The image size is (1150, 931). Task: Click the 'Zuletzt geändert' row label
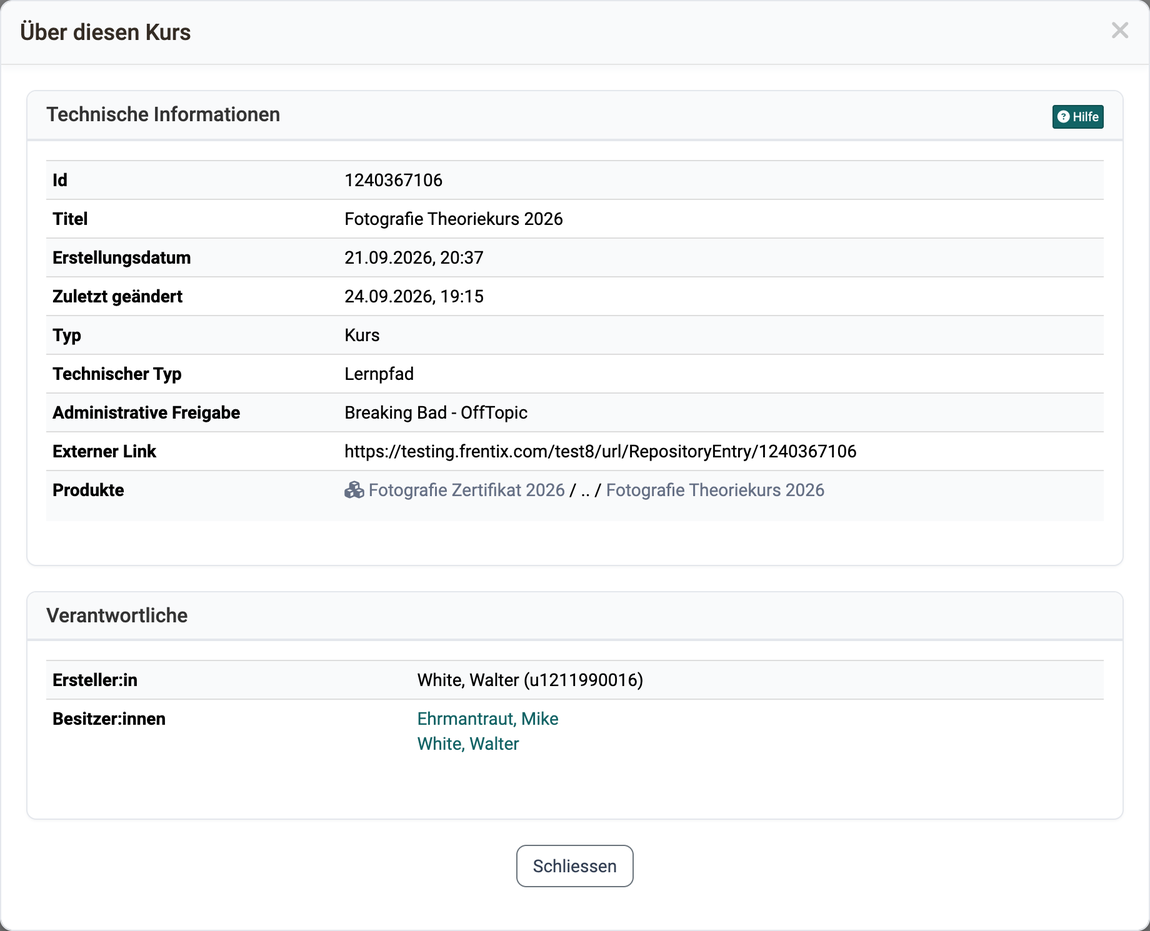tap(117, 296)
